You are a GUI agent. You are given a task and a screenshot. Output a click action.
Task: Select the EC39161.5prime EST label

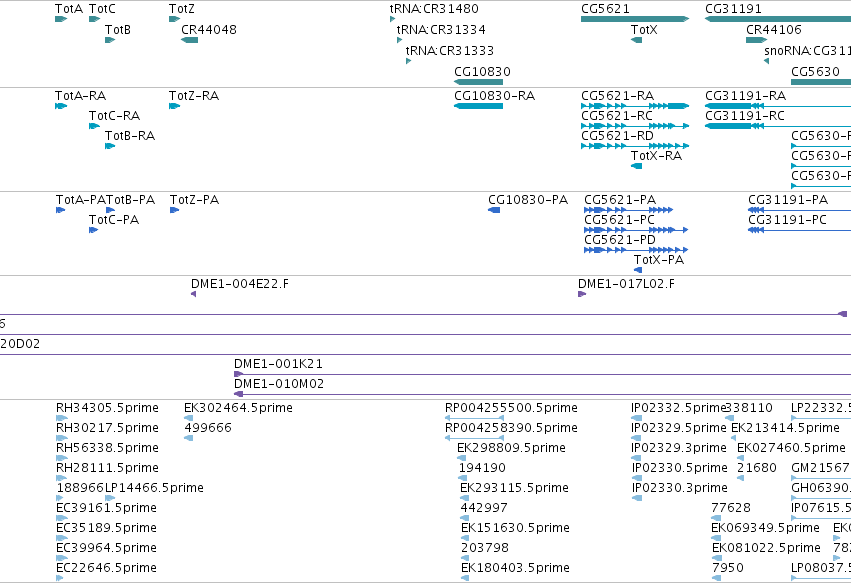point(106,508)
